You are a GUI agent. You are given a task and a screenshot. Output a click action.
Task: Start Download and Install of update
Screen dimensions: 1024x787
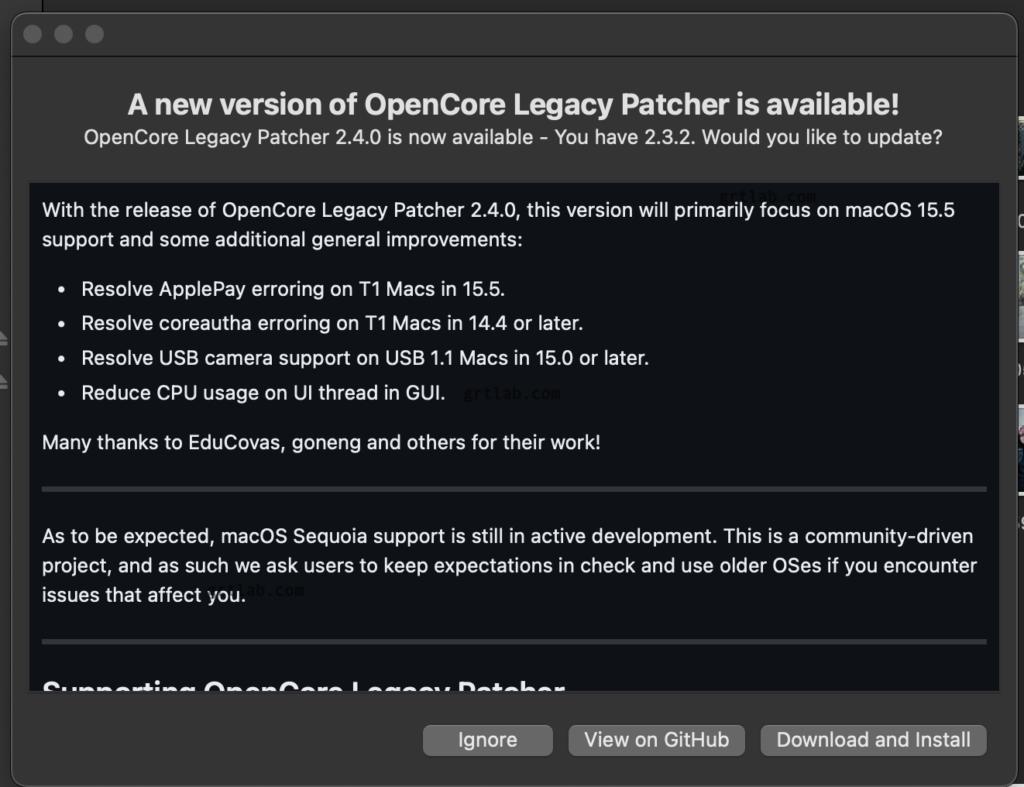pyautogui.click(x=873, y=740)
